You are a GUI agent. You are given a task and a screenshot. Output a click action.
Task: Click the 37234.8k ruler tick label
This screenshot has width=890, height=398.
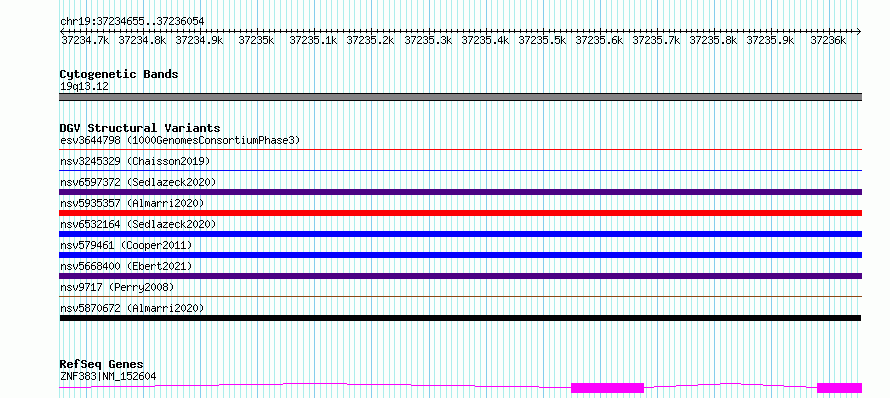click(x=142, y=41)
